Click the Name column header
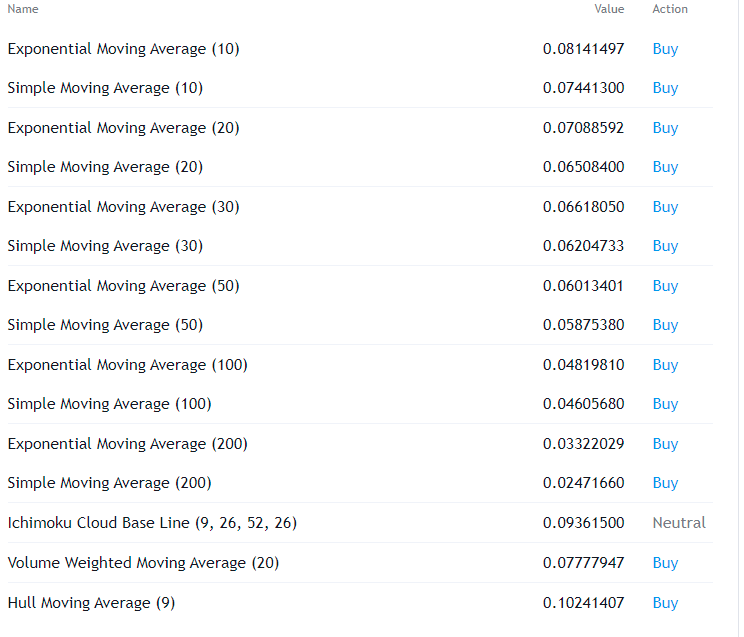Viewport: 744px width, 637px height. point(23,9)
